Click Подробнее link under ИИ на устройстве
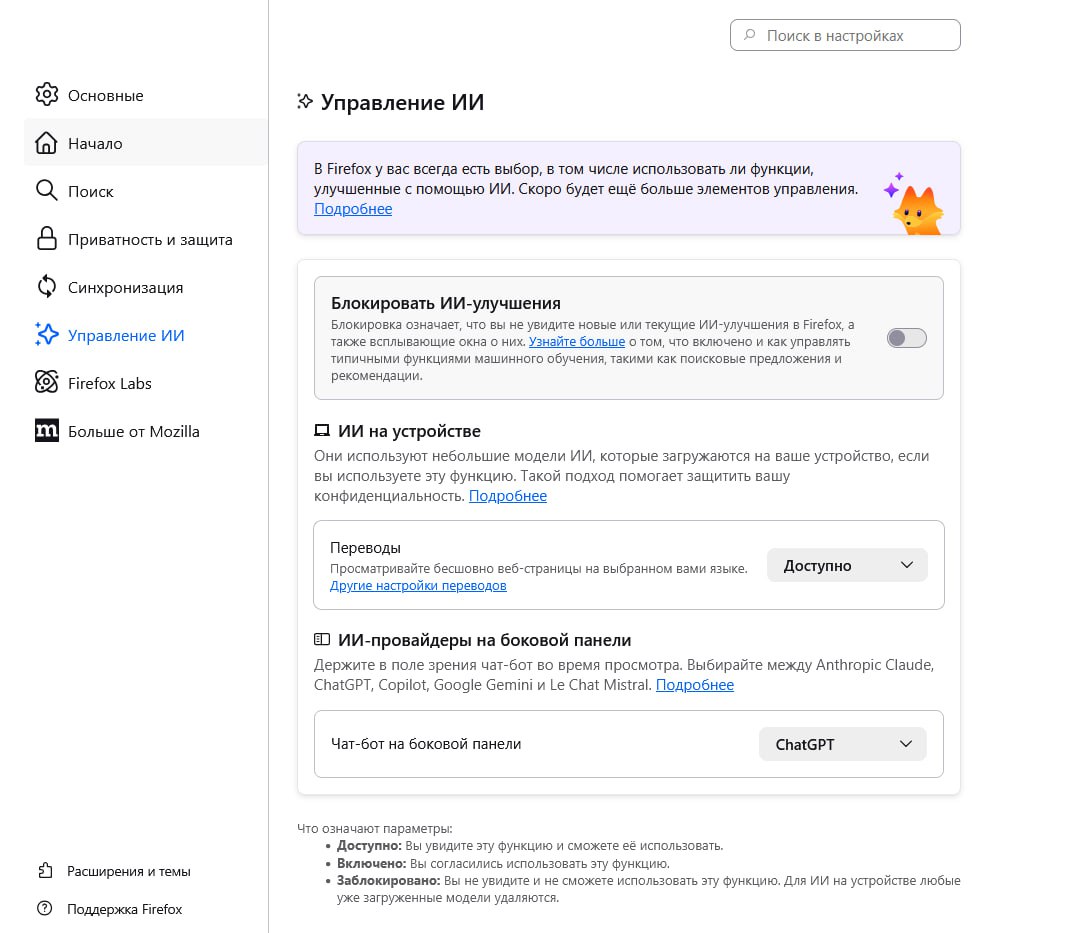1065x933 pixels. pos(508,496)
